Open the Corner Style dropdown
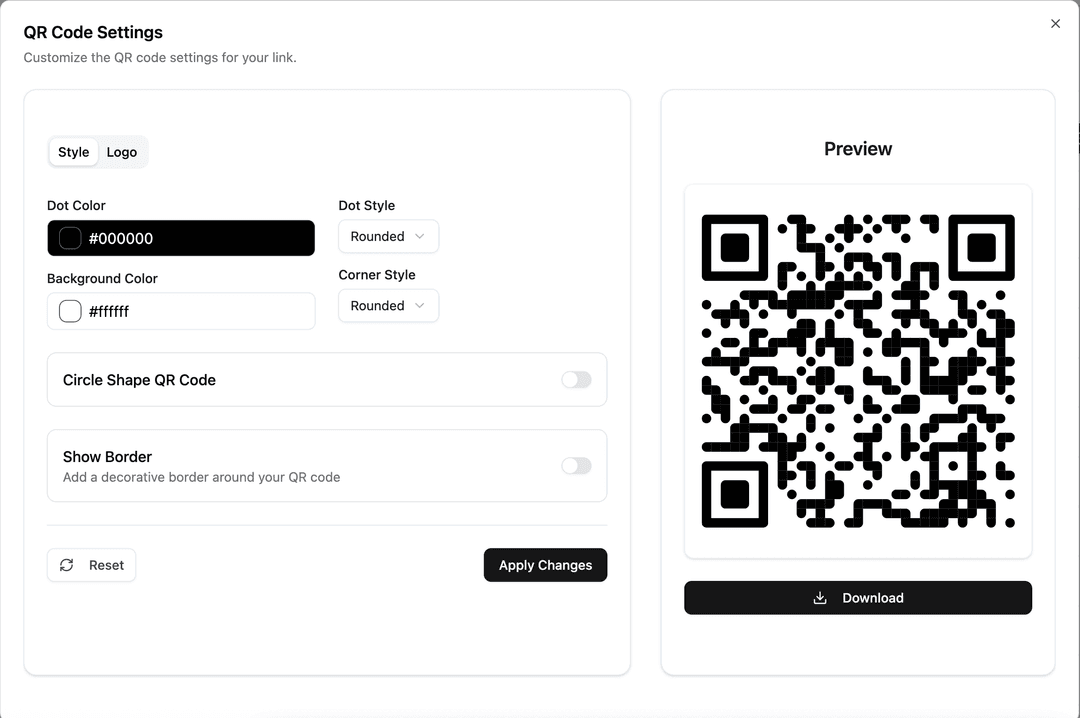The height and width of the screenshot is (718, 1080). [388, 306]
